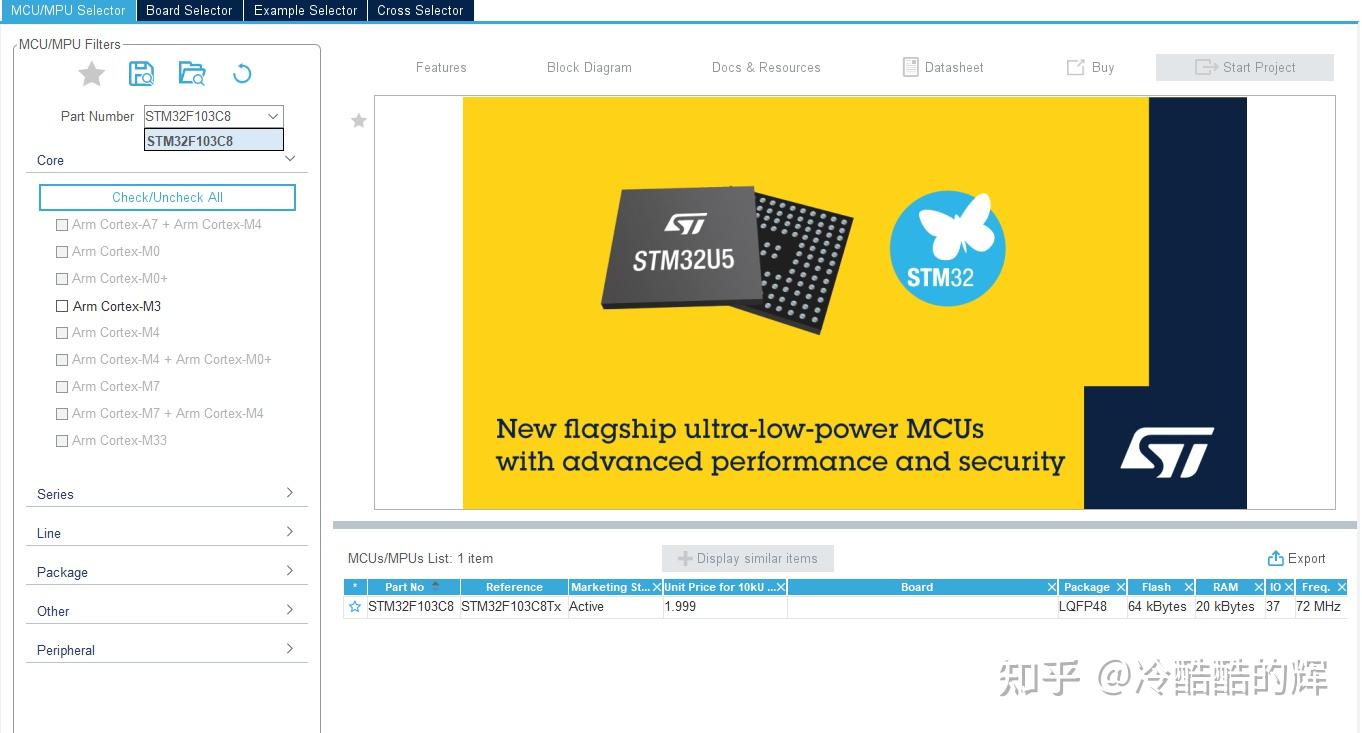Image resolution: width=1362 pixels, height=733 pixels.
Task: Remove the IO column
Action: [x=1288, y=587]
